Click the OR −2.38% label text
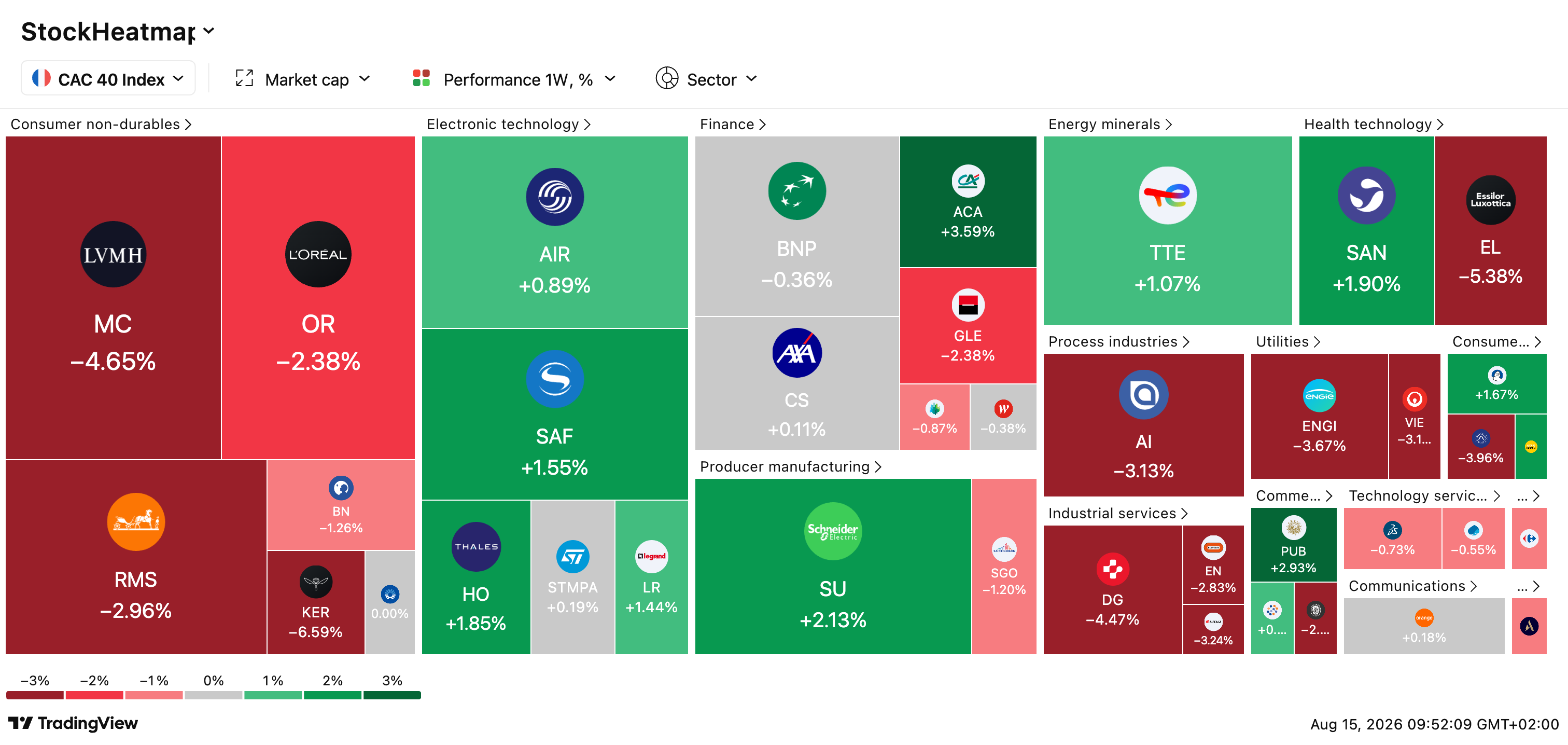The image size is (1568, 745). [x=318, y=343]
